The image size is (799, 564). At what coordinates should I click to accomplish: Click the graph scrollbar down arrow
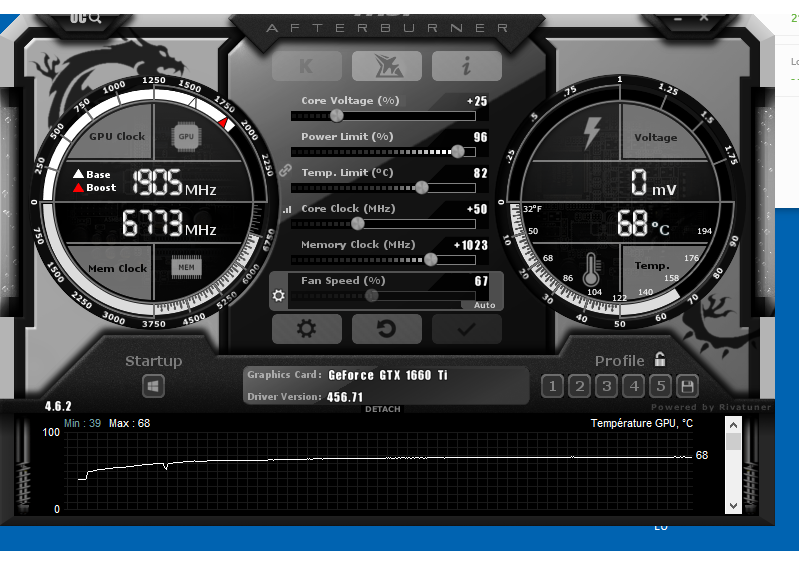click(x=733, y=505)
